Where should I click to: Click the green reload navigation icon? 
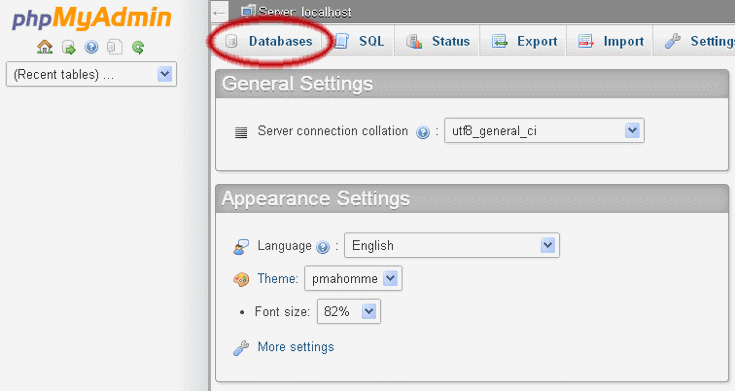point(138,47)
